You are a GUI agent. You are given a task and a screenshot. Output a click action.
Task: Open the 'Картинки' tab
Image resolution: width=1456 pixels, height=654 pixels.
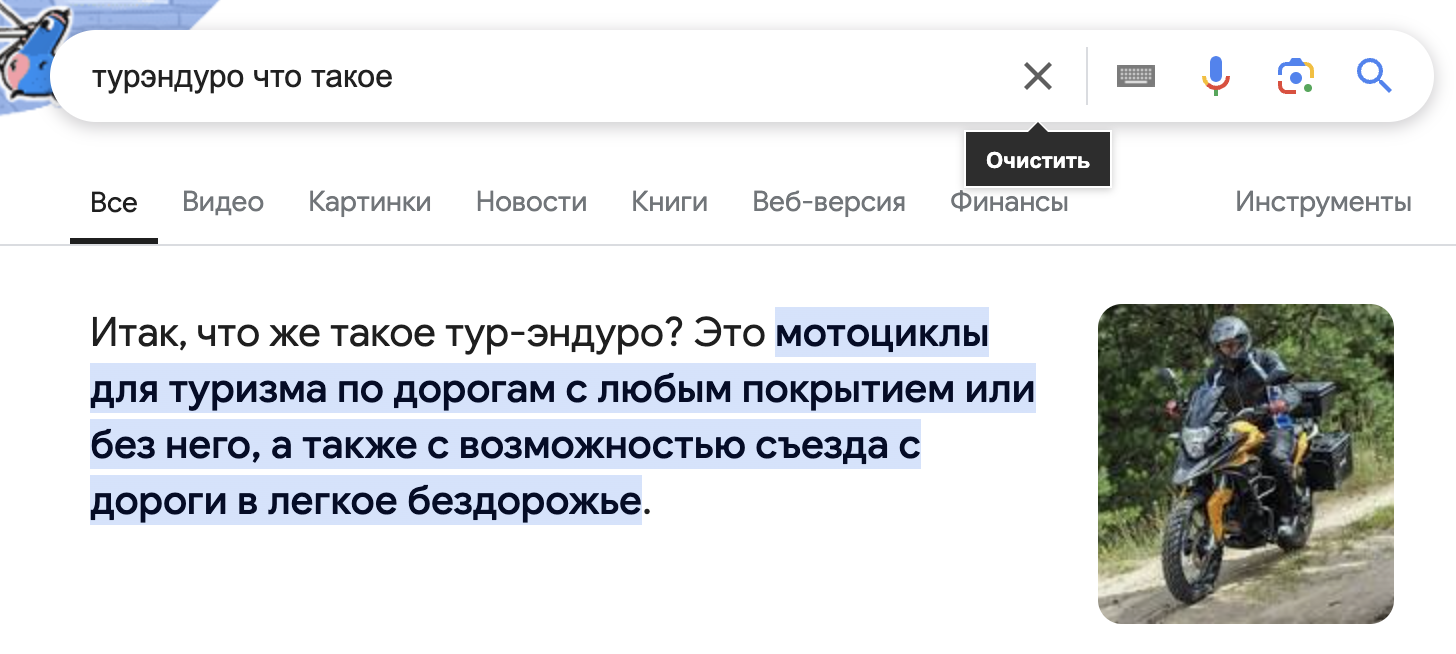pyautogui.click(x=370, y=203)
